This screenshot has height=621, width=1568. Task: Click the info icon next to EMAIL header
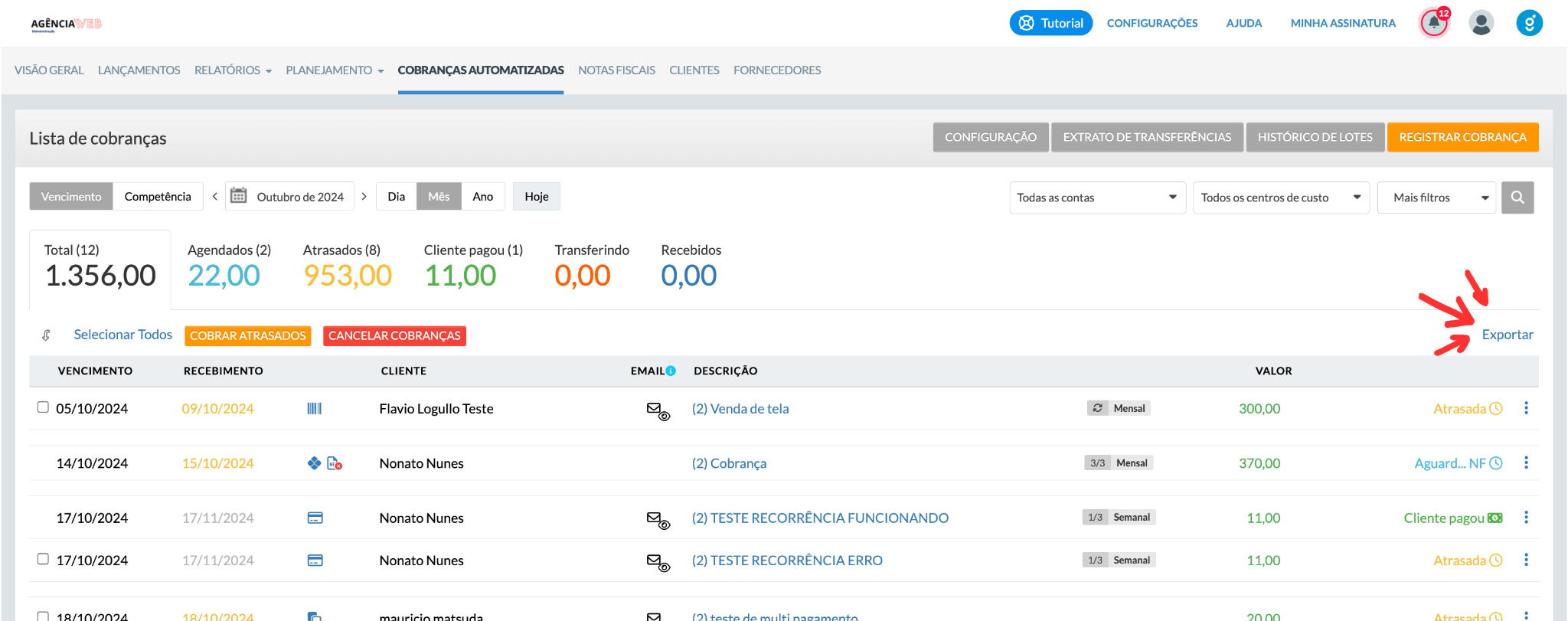coord(671,371)
